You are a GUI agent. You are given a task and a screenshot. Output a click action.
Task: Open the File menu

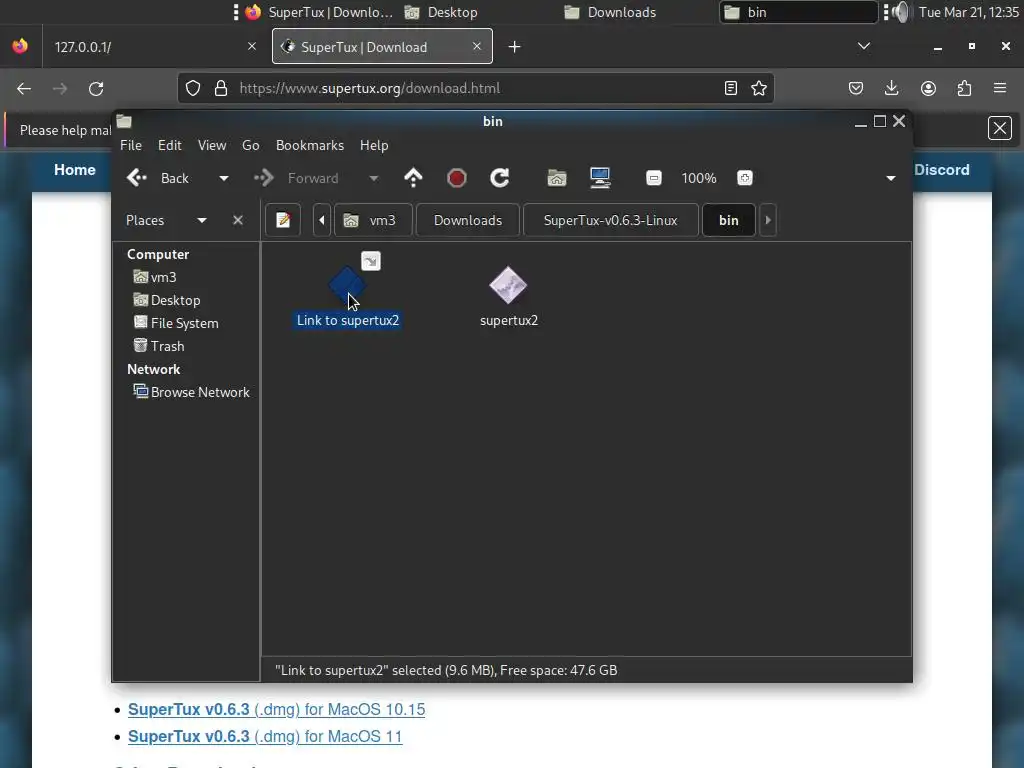(131, 145)
